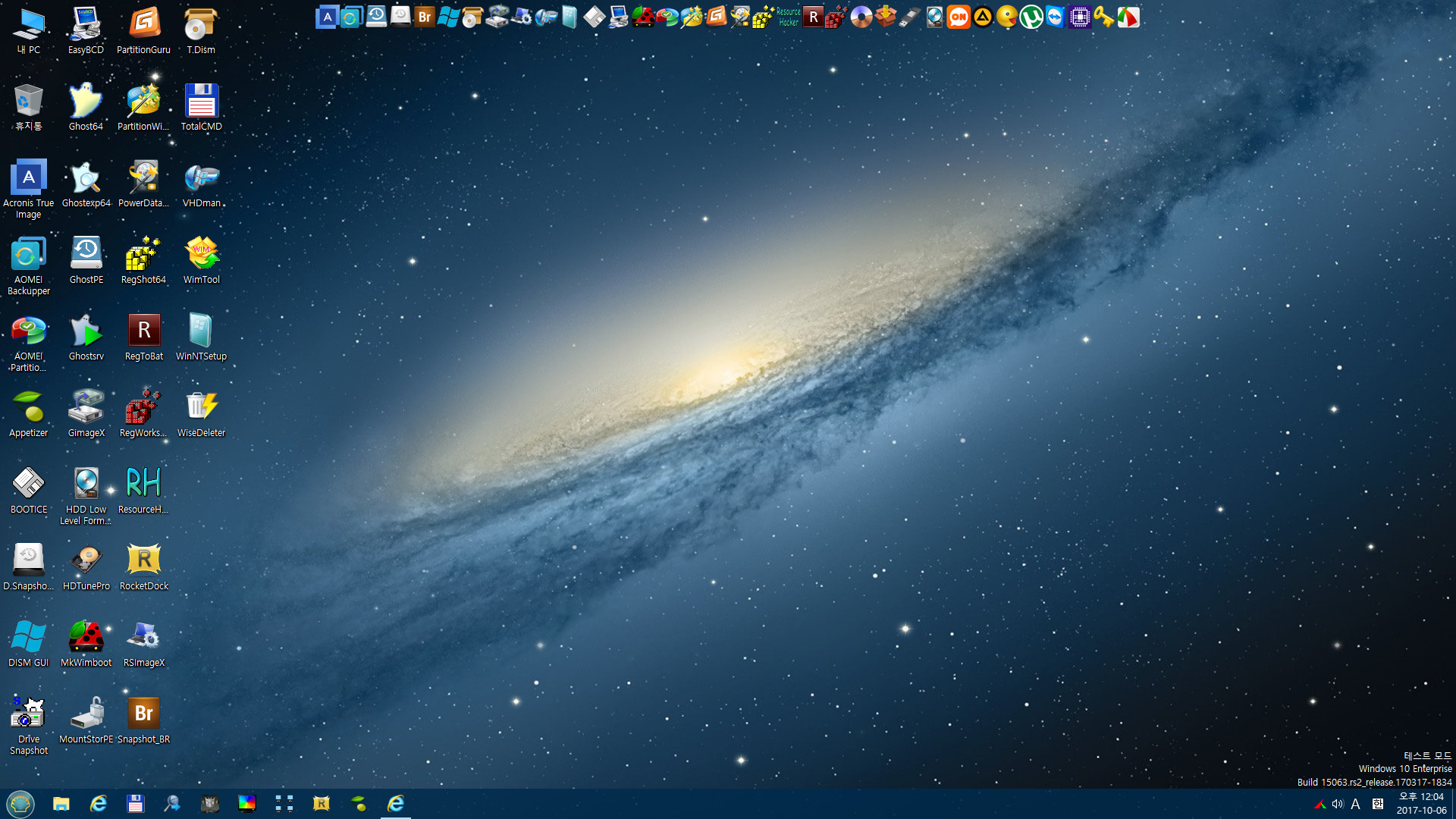The width and height of the screenshot is (1456, 819).
Task: Open the Start menu shell button
Action: click(x=20, y=804)
